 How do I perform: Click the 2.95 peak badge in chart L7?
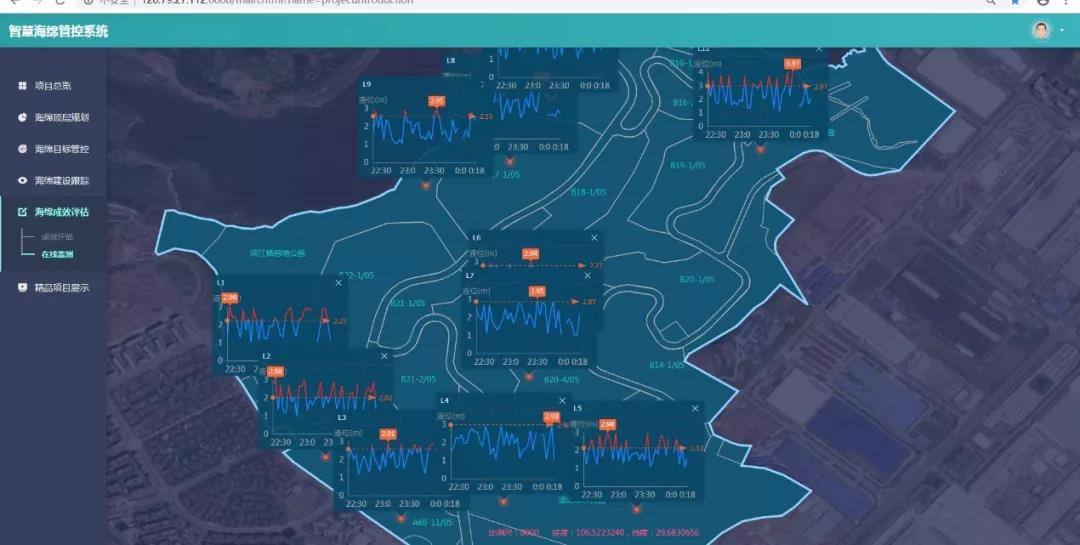[x=537, y=292]
